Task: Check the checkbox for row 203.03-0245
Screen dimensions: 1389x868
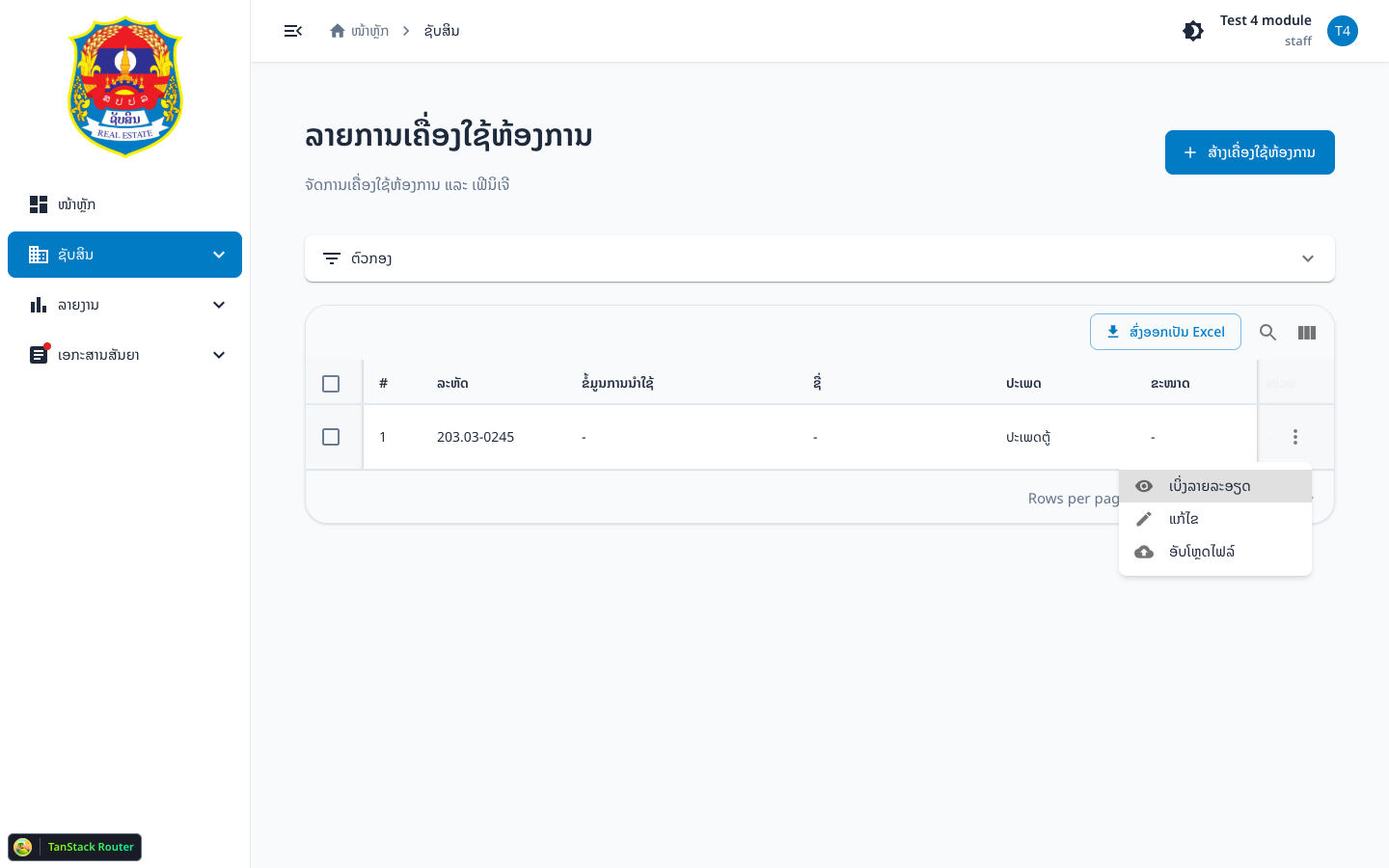Action: 331,437
